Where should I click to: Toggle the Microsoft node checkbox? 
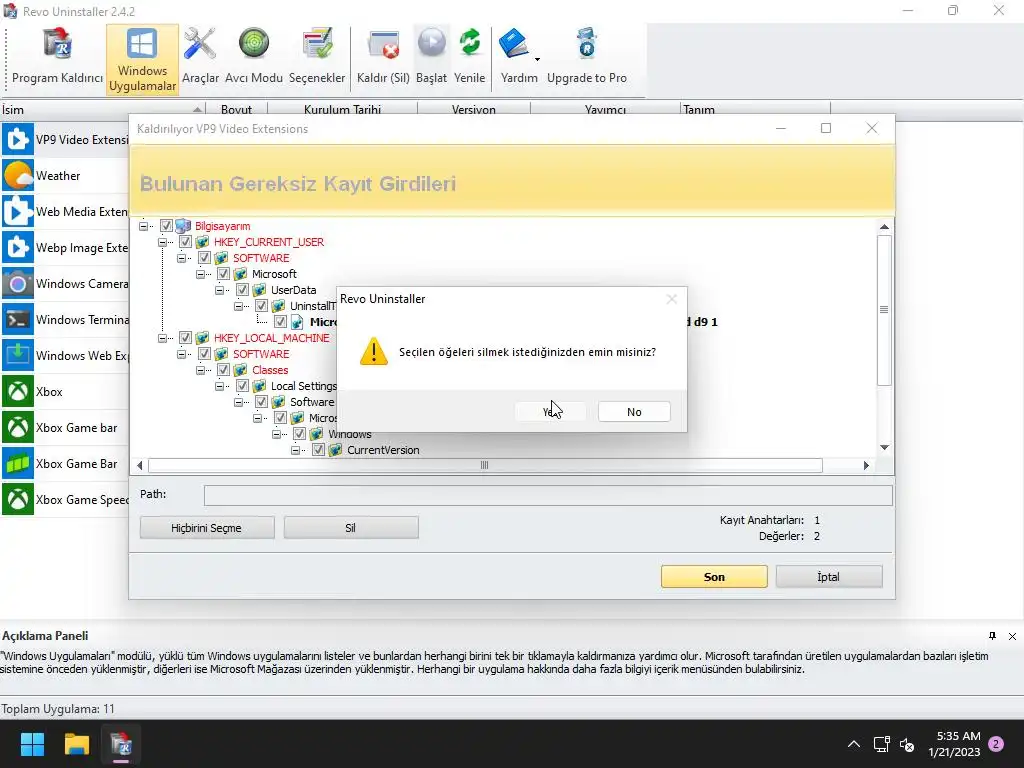tap(223, 274)
